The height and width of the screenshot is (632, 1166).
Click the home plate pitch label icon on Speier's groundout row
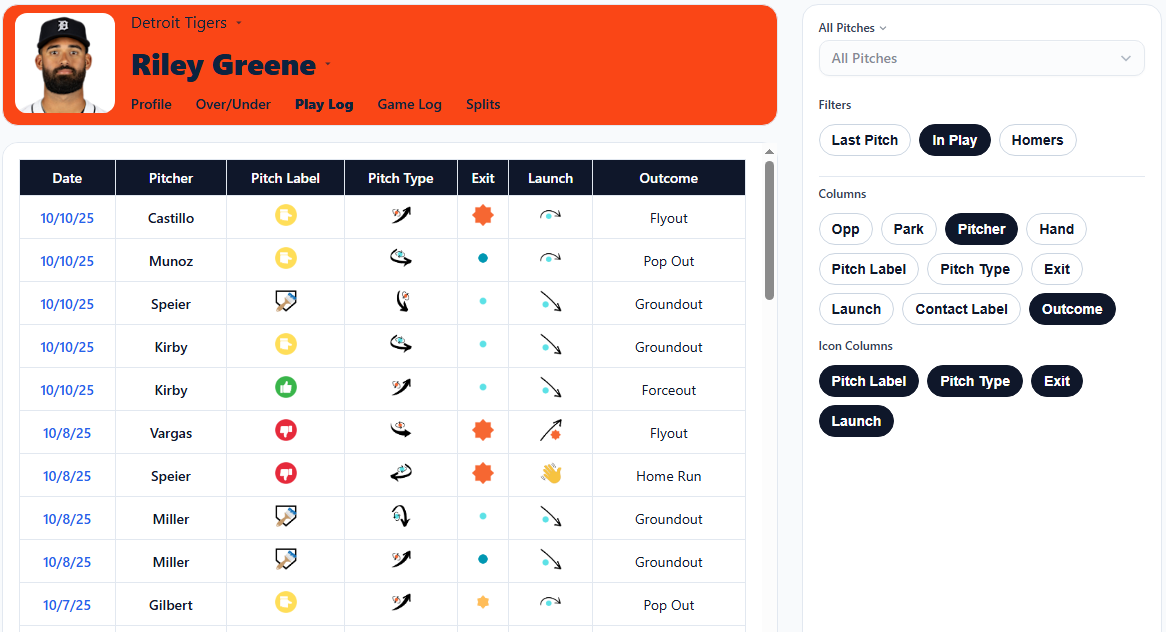(286, 300)
